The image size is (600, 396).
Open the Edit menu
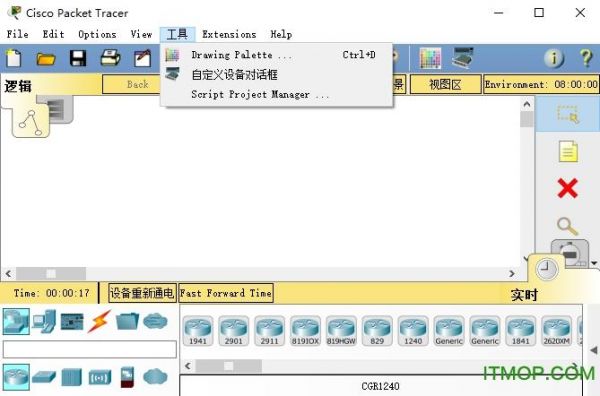[54, 34]
